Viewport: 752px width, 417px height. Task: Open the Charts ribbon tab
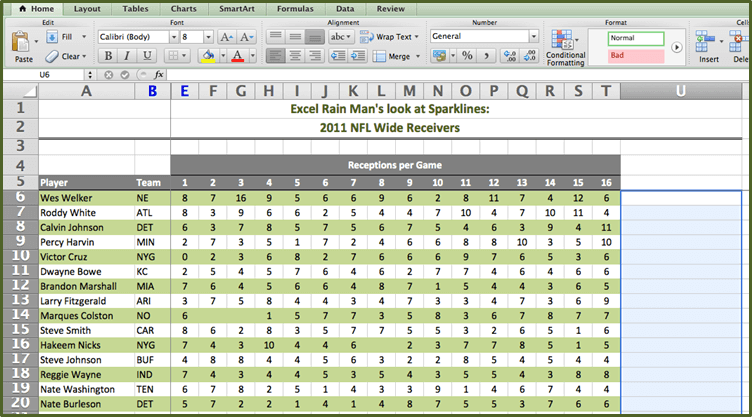(x=181, y=8)
